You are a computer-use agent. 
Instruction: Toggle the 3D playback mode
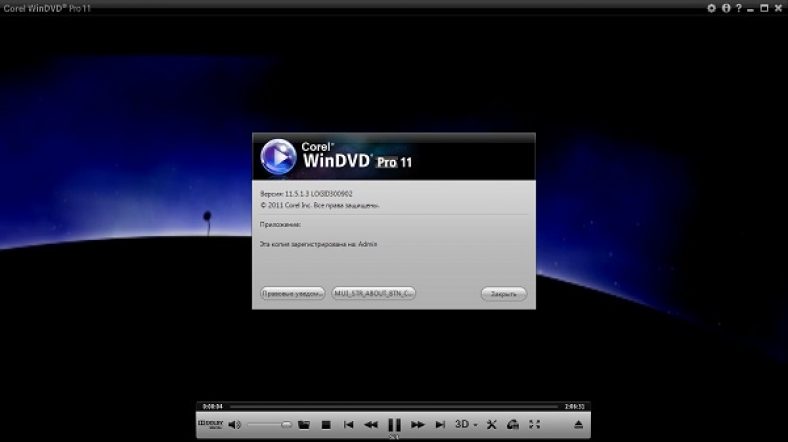[x=462, y=424]
